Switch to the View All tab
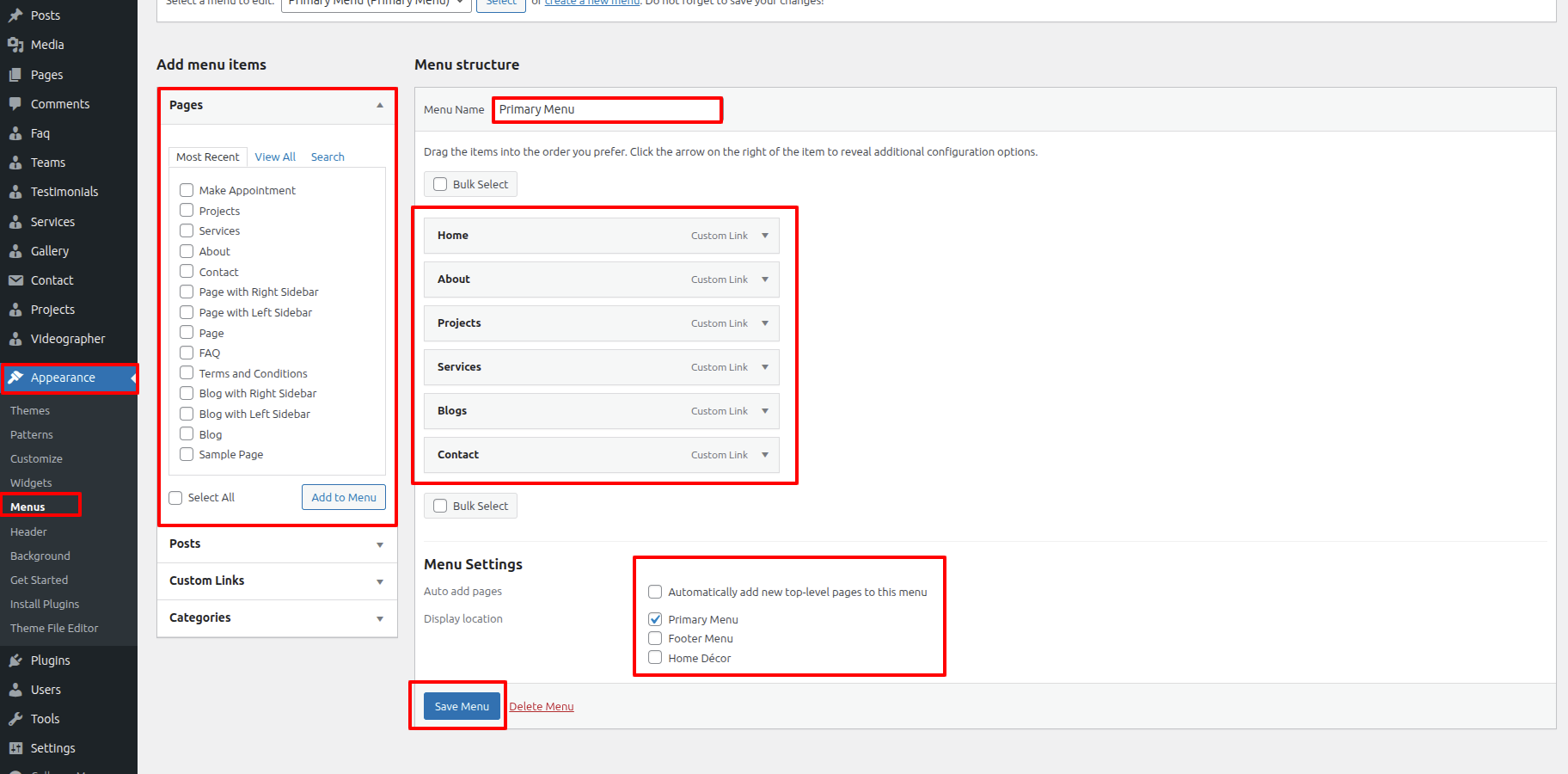Image resolution: width=1568 pixels, height=774 pixels. [x=275, y=157]
